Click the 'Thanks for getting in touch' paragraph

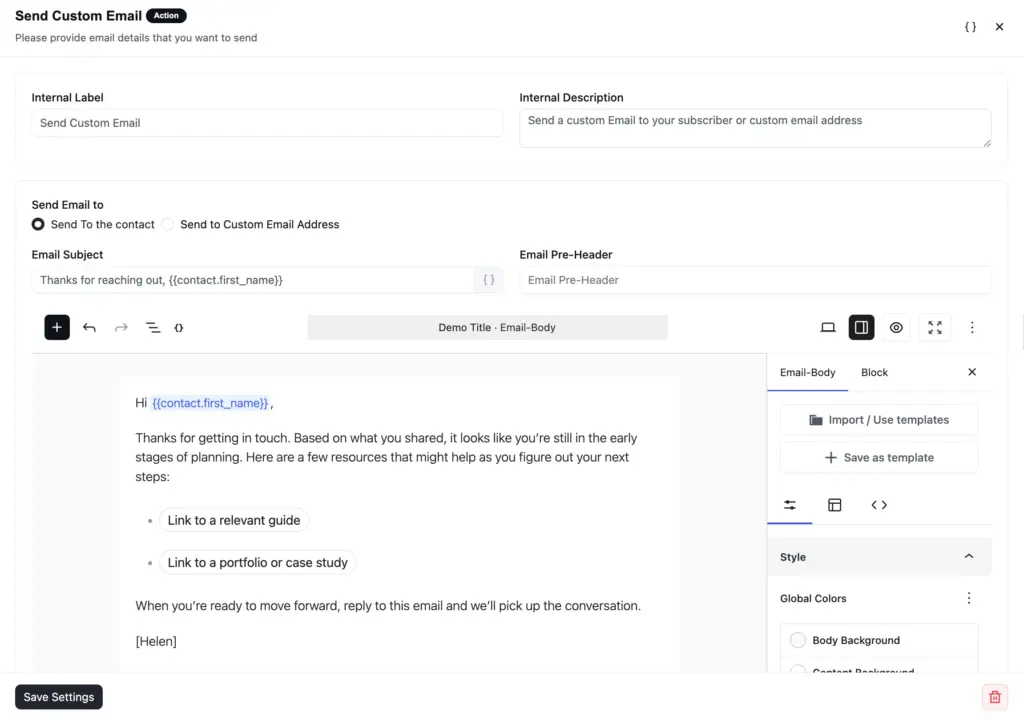(386, 457)
